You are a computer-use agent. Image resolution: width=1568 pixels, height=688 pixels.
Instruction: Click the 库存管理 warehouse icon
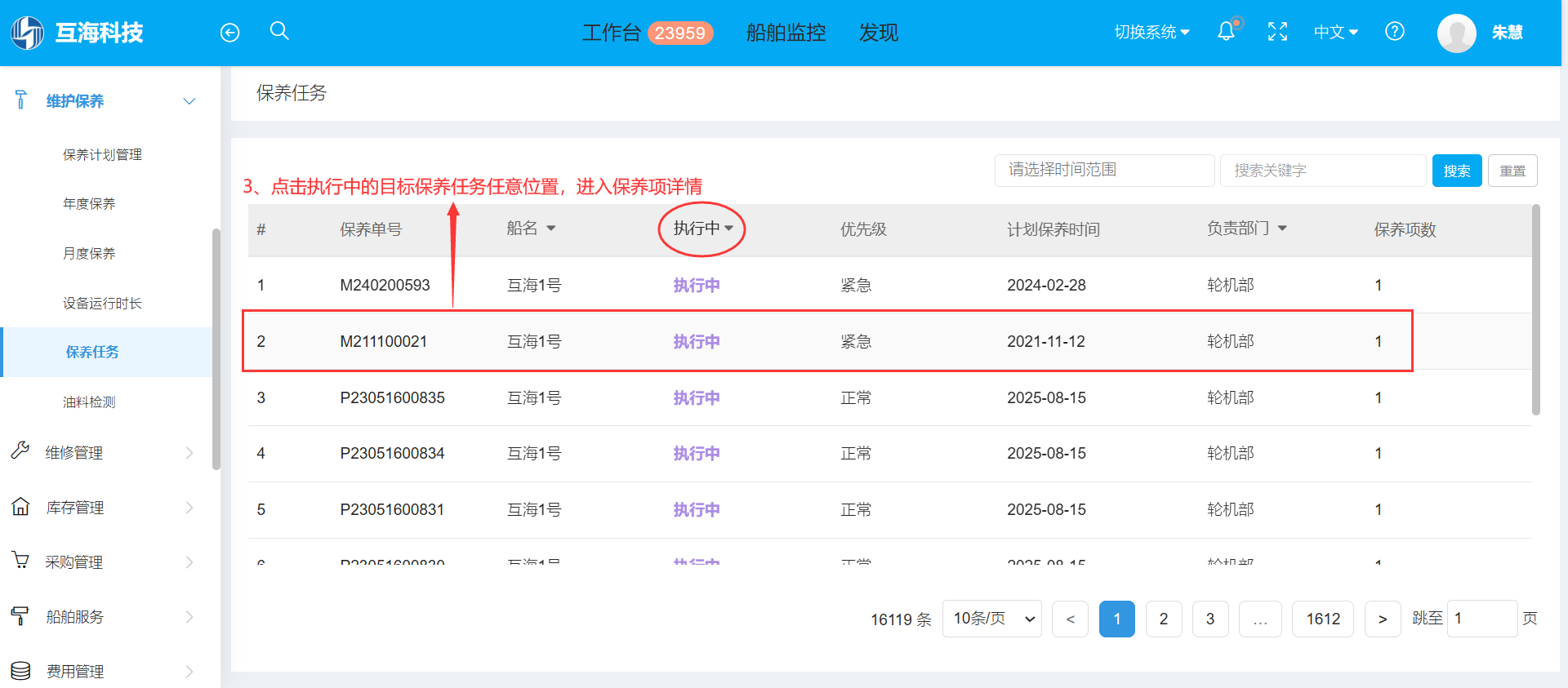(x=20, y=507)
